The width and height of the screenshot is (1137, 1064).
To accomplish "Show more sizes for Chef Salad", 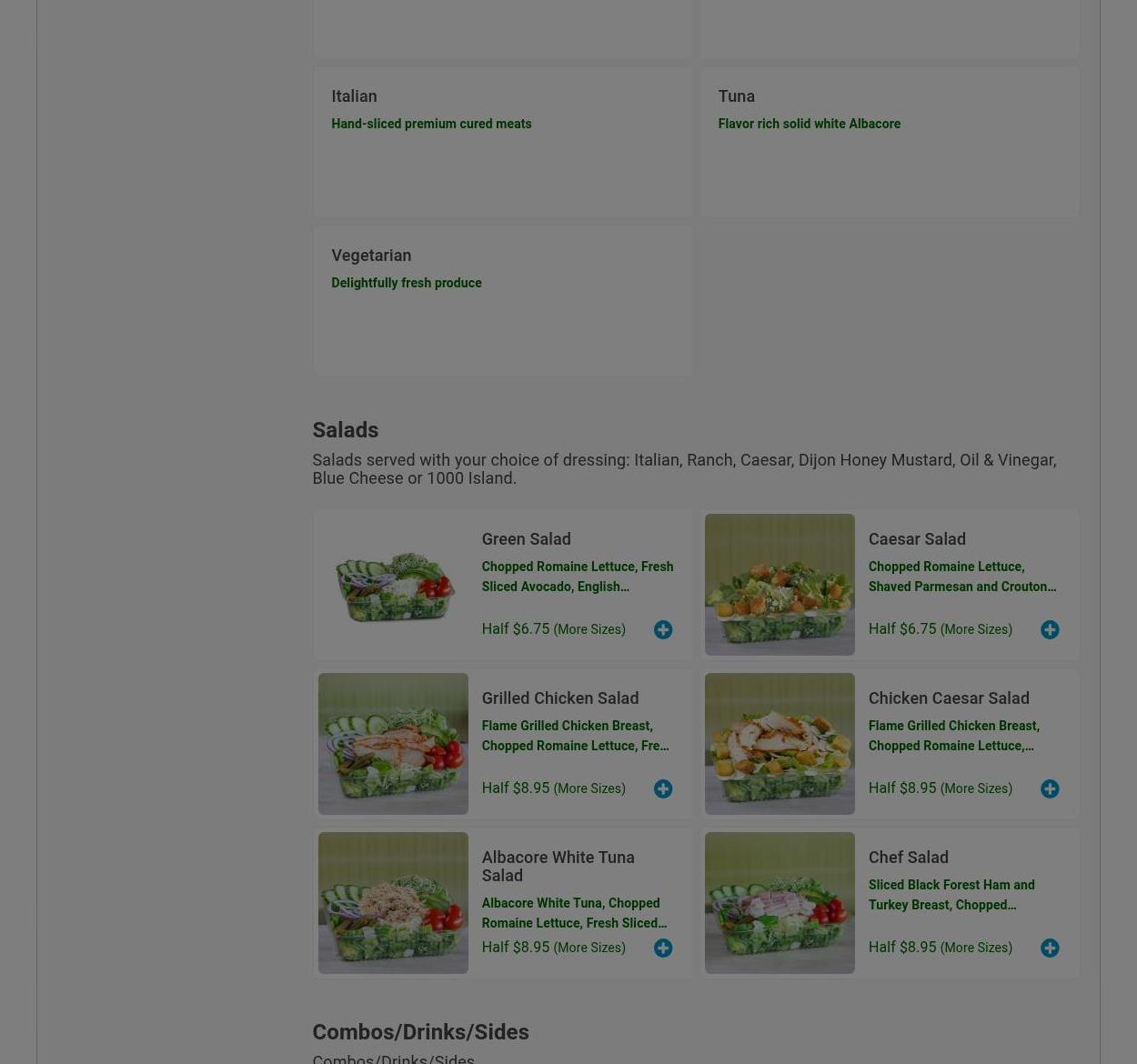I will (976, 948).
